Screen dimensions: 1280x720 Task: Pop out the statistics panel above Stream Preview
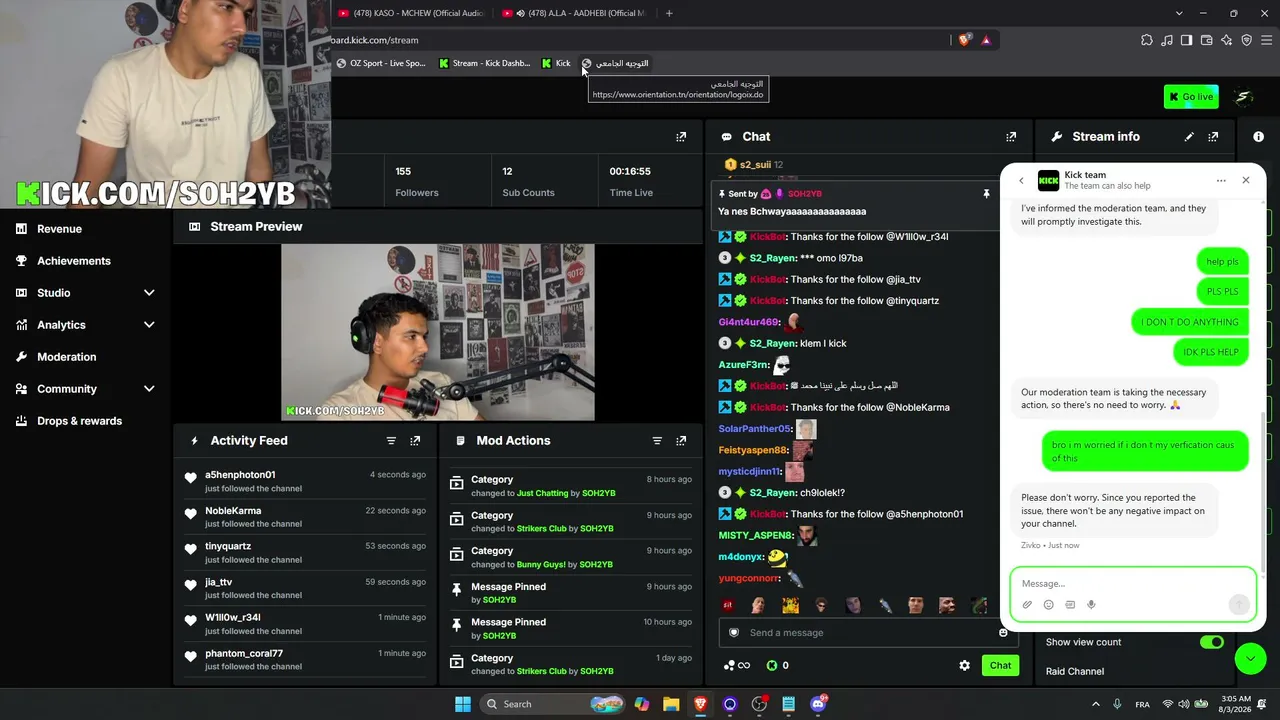(x=681, y=137)
